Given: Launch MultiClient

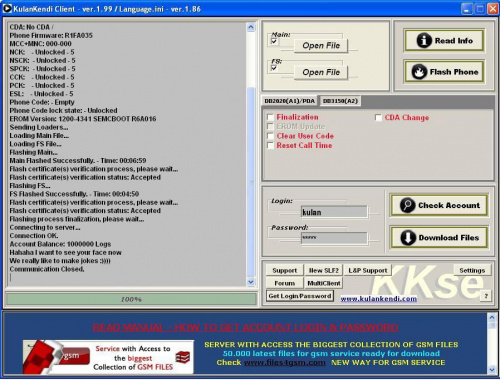Looking at the screenshot, I should pyautogui.click(x=323, y=283).
